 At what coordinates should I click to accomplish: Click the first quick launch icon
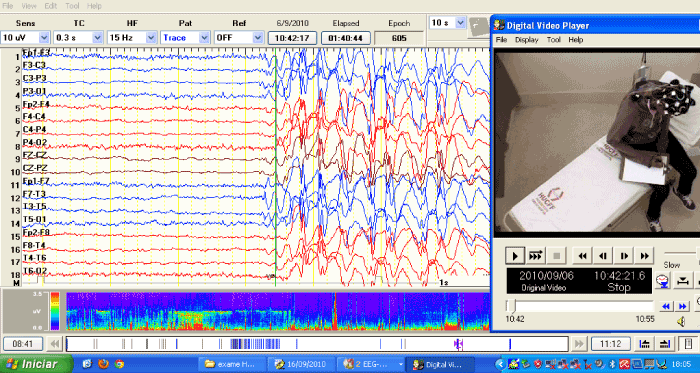pyautogui.click(x=88, y=364)
